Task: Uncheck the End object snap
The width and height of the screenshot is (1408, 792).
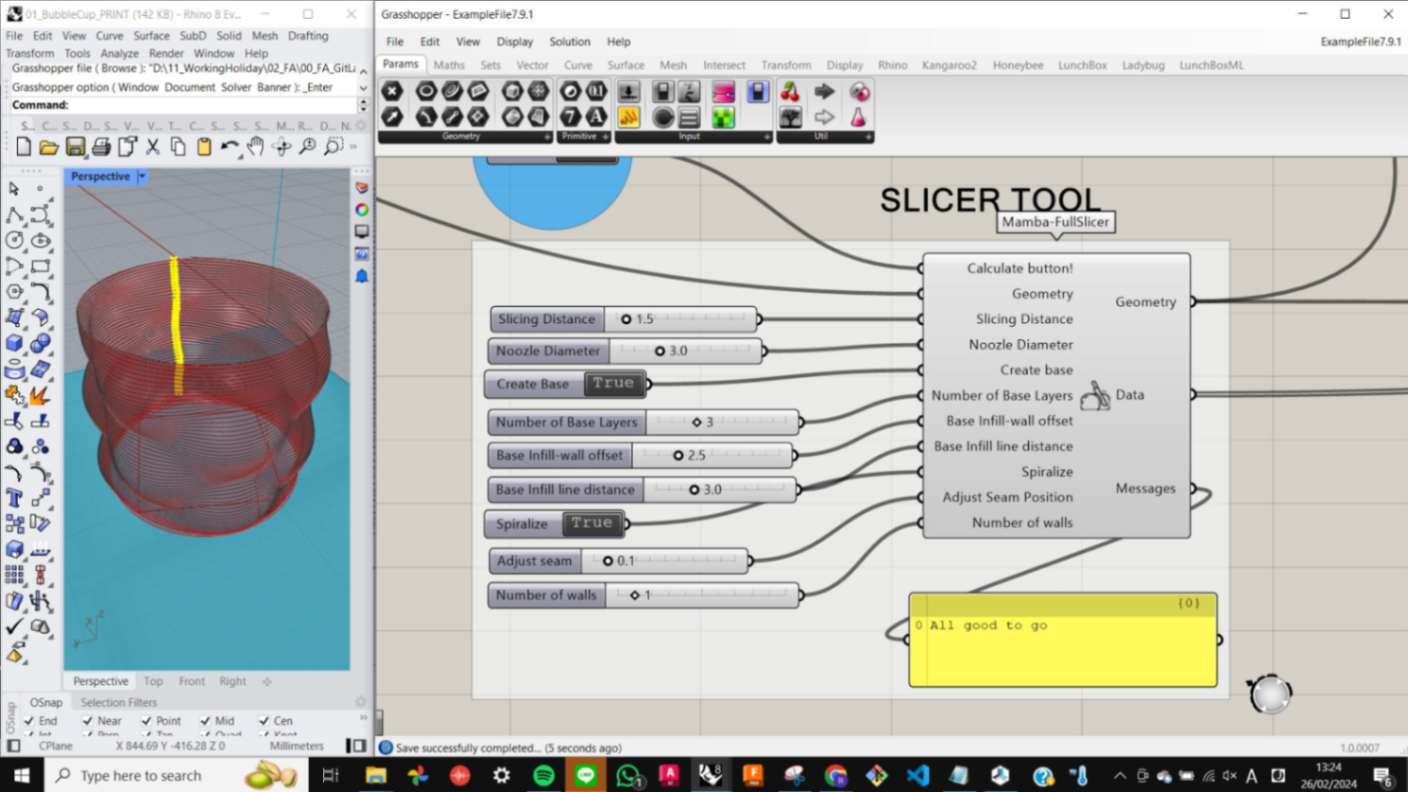Action: click(x=30, y=720)
